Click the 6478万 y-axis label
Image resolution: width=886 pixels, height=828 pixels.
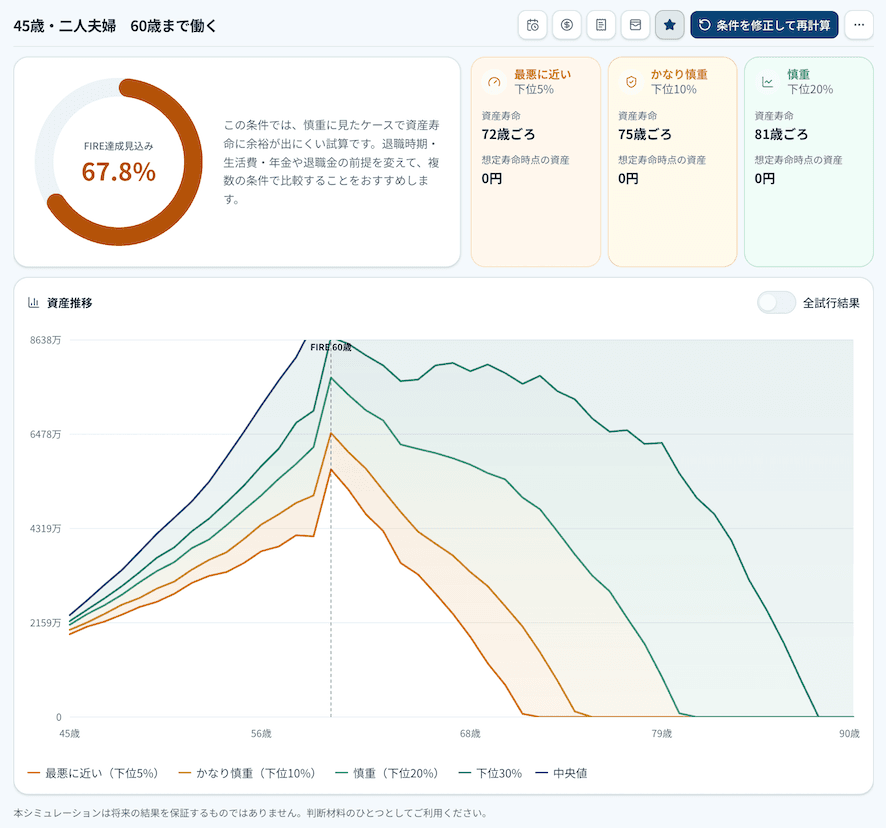coord(45,435)
